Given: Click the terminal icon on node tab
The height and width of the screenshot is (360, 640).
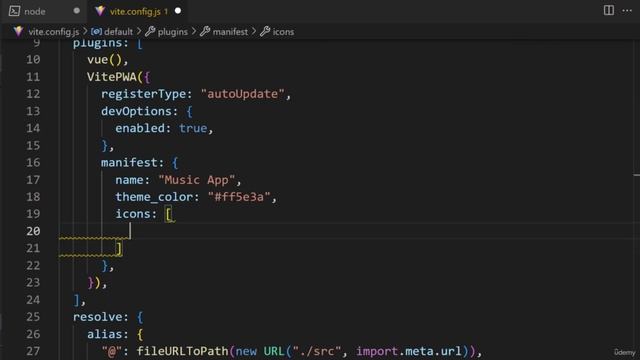Looking at the screenshot, I should [x=14, y=11].
